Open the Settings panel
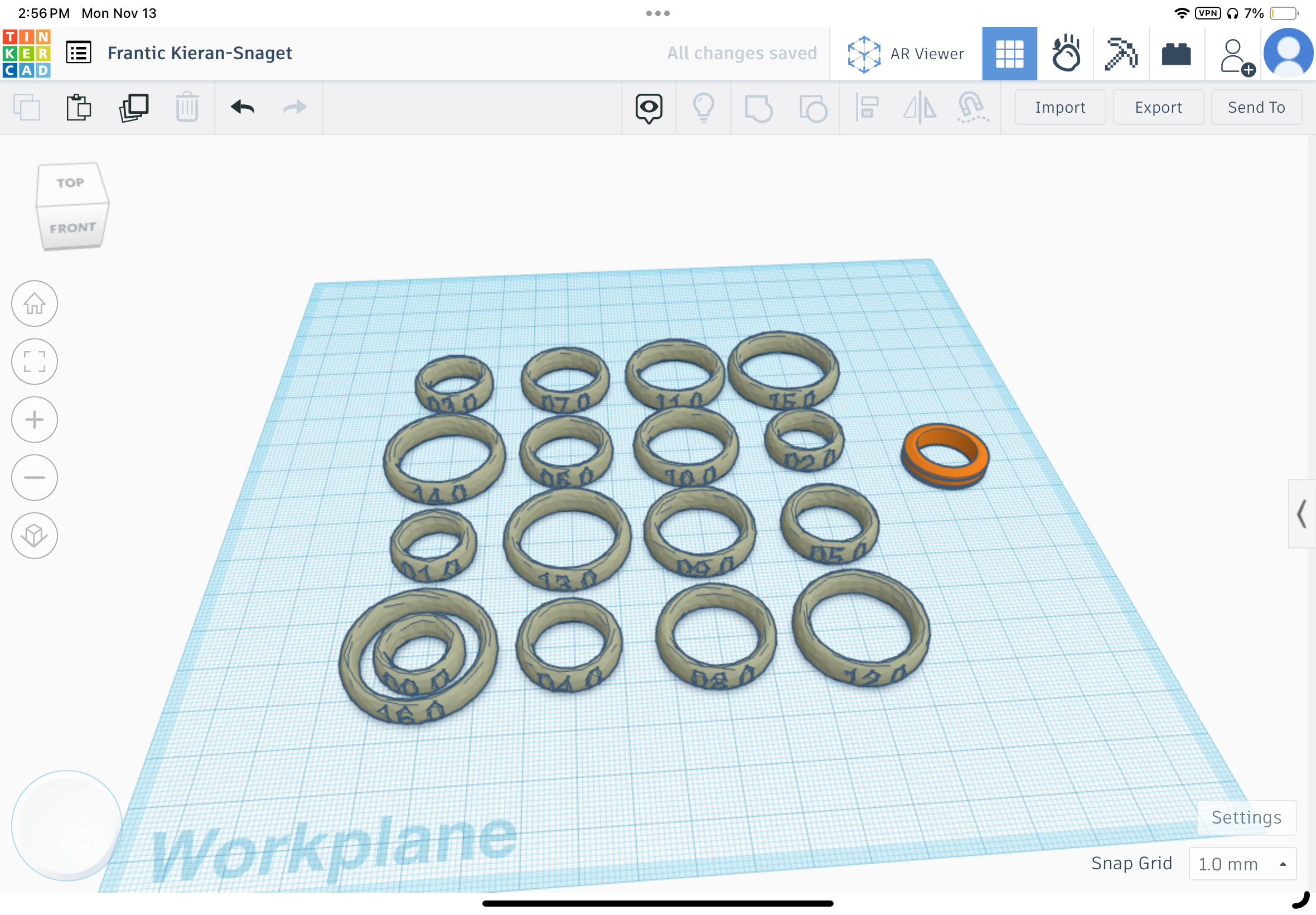This screenshot has height=915, width=1316. coord(1246,817)
